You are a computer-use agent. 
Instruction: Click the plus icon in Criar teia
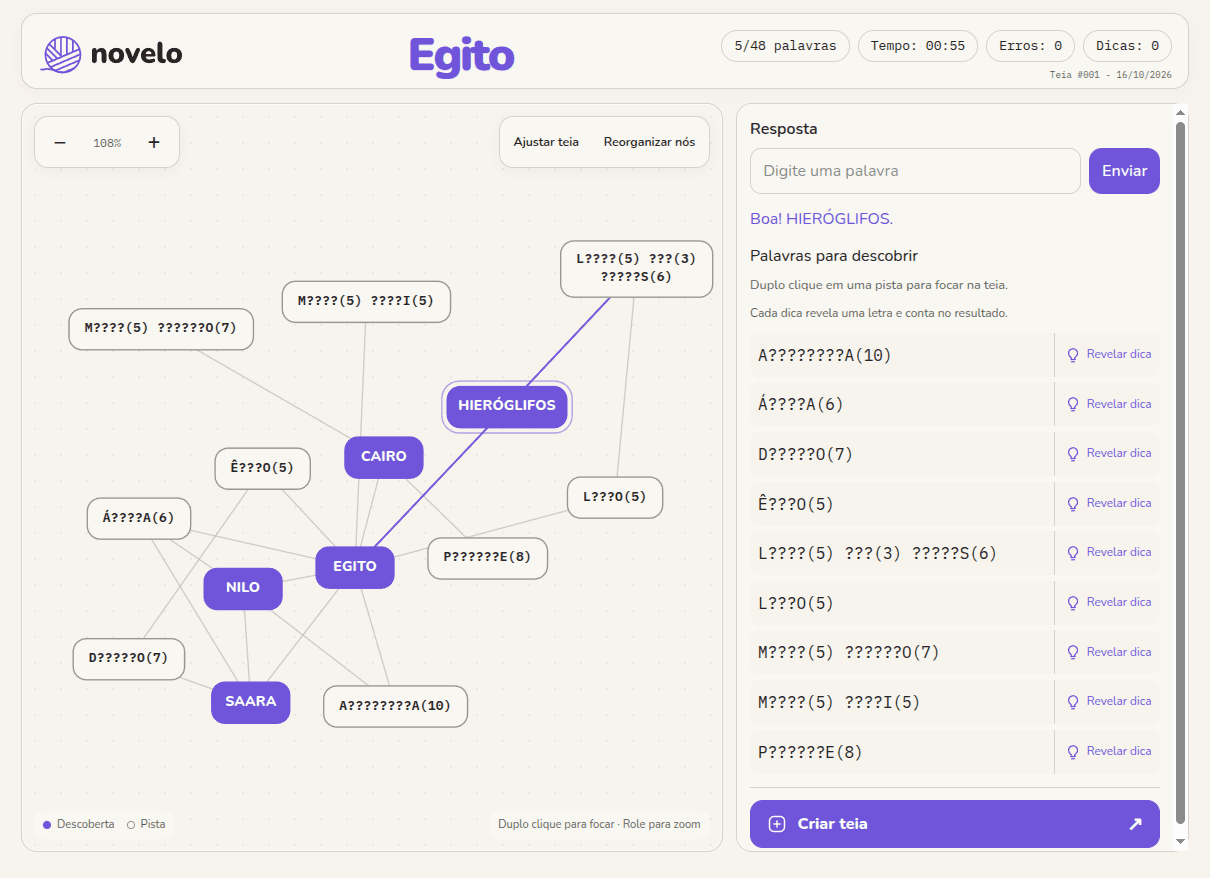777,824
